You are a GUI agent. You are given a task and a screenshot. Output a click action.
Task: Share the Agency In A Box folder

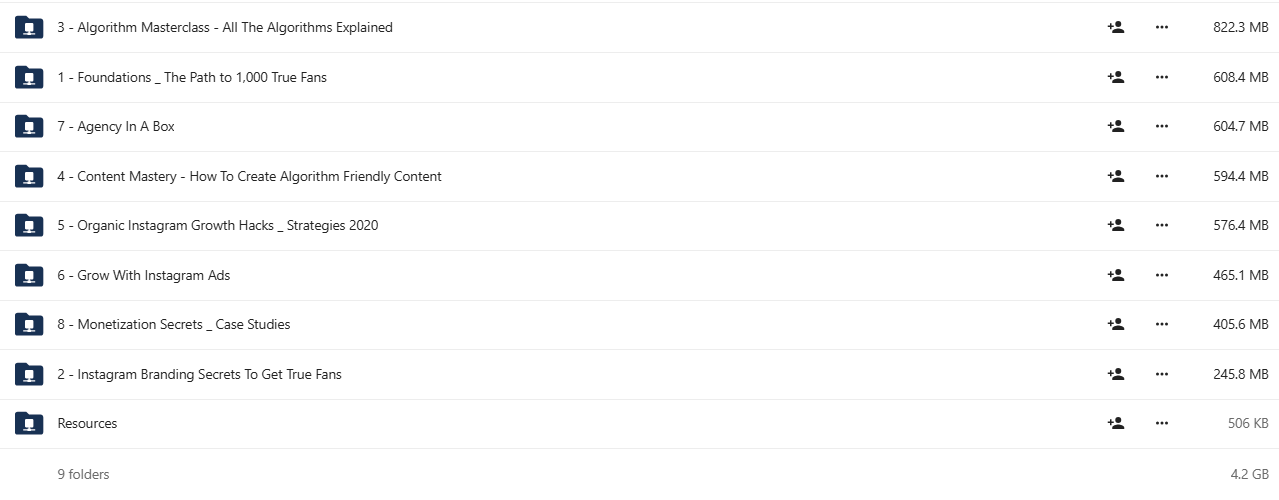click(1116, 126)
